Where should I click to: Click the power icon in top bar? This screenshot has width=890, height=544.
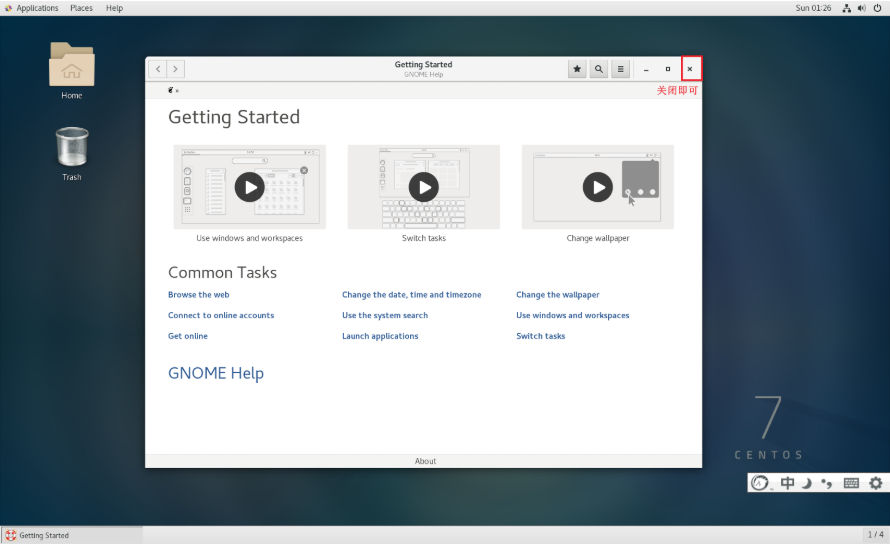click(877, 8)
